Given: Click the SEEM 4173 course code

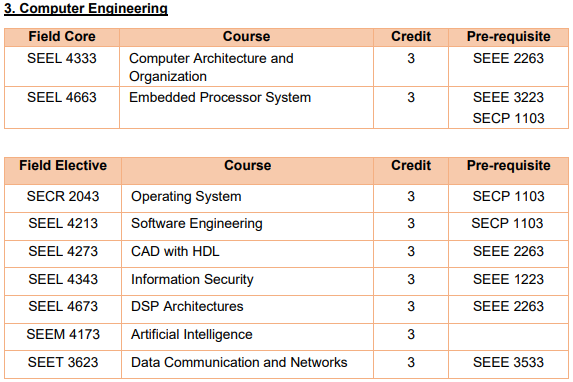Looking at the screenshot, I should [x=63, y=334].
